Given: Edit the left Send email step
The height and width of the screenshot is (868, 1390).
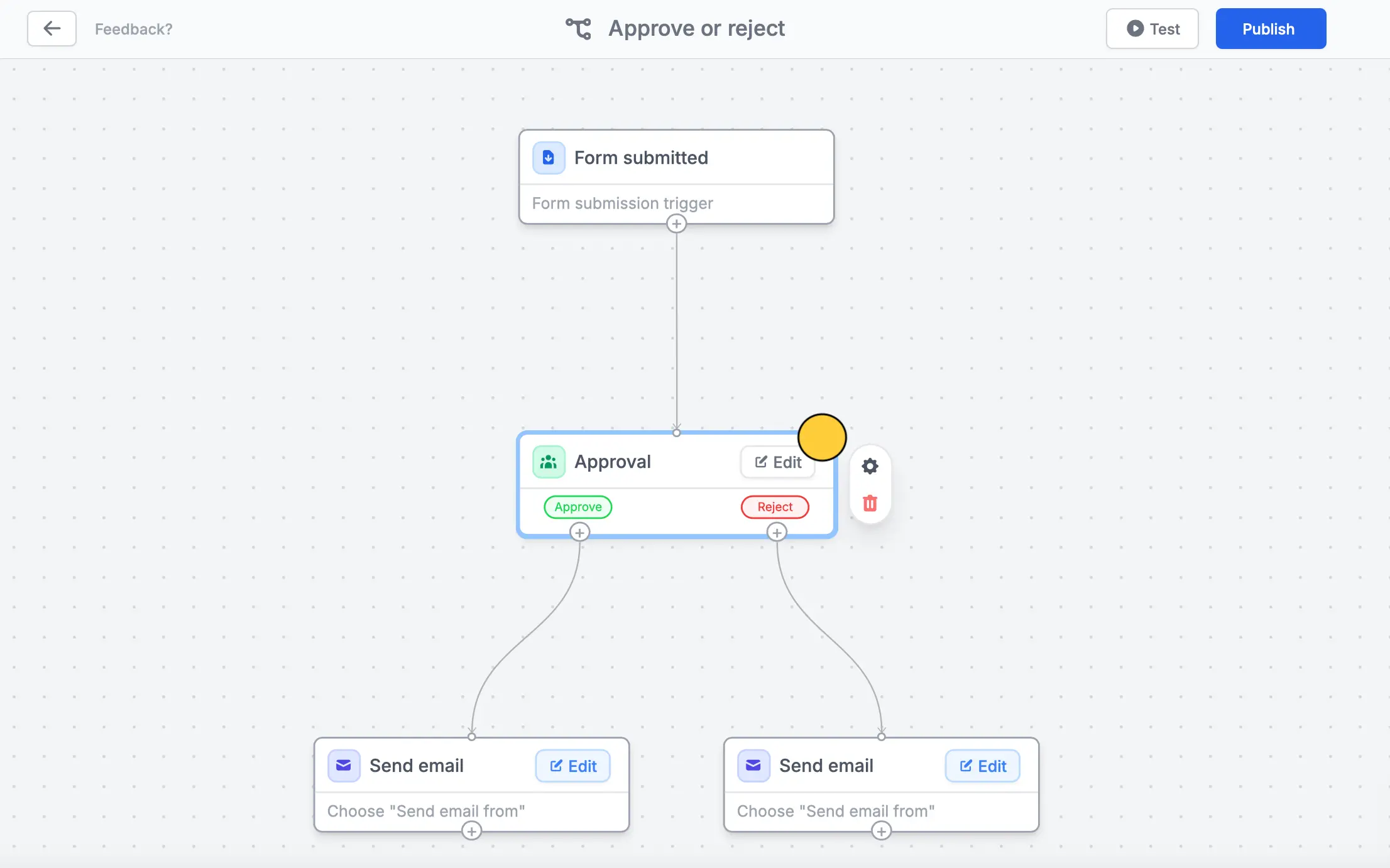Looking at the screenshot, I should (x=572, y=766).
